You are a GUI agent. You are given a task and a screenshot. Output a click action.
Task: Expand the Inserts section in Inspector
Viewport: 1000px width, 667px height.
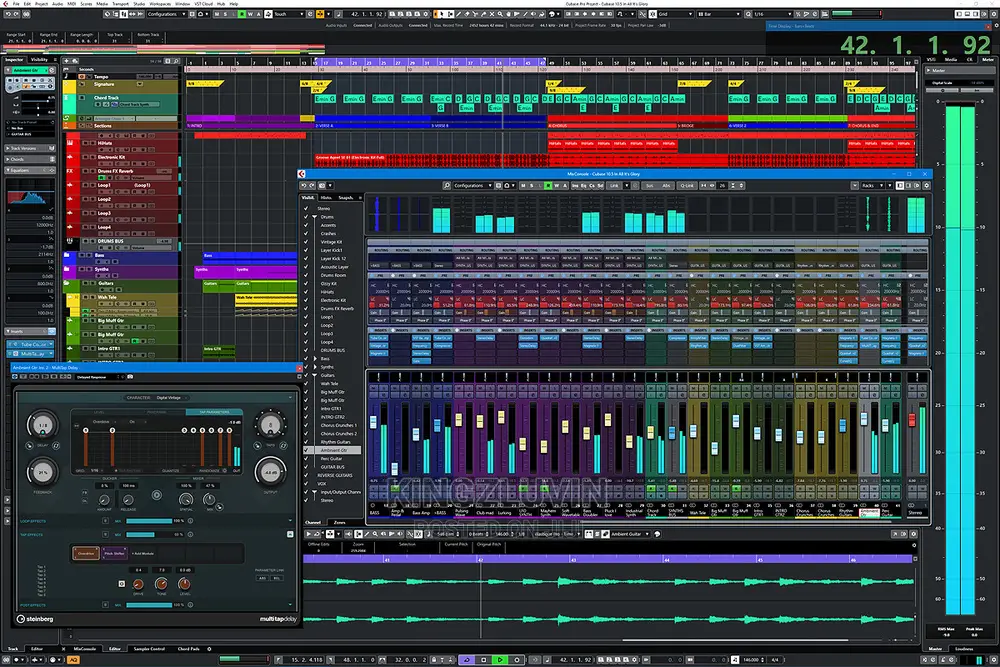click(x=30, y=332)
